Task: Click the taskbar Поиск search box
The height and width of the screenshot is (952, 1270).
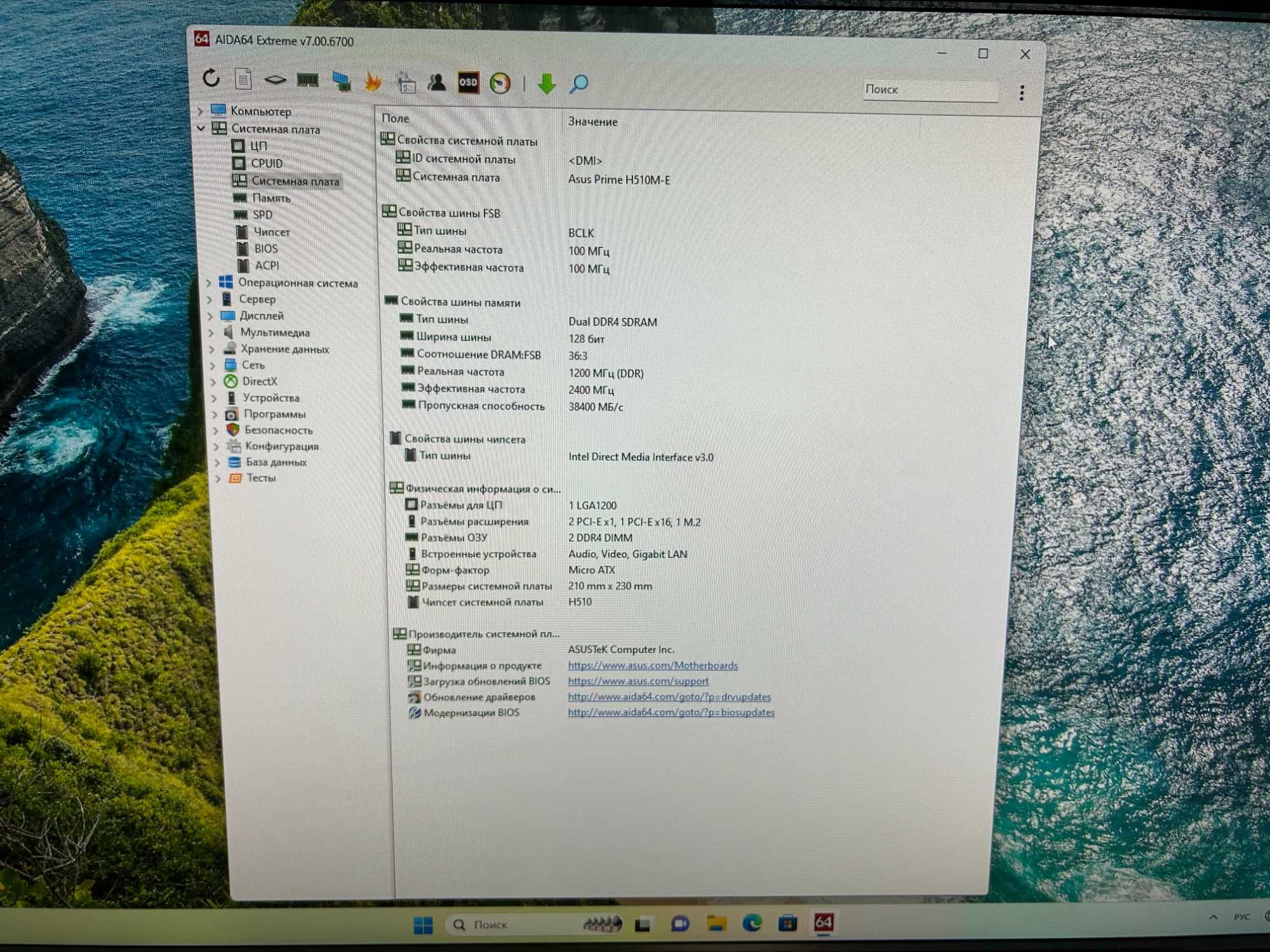Action: tap(533, 925)
